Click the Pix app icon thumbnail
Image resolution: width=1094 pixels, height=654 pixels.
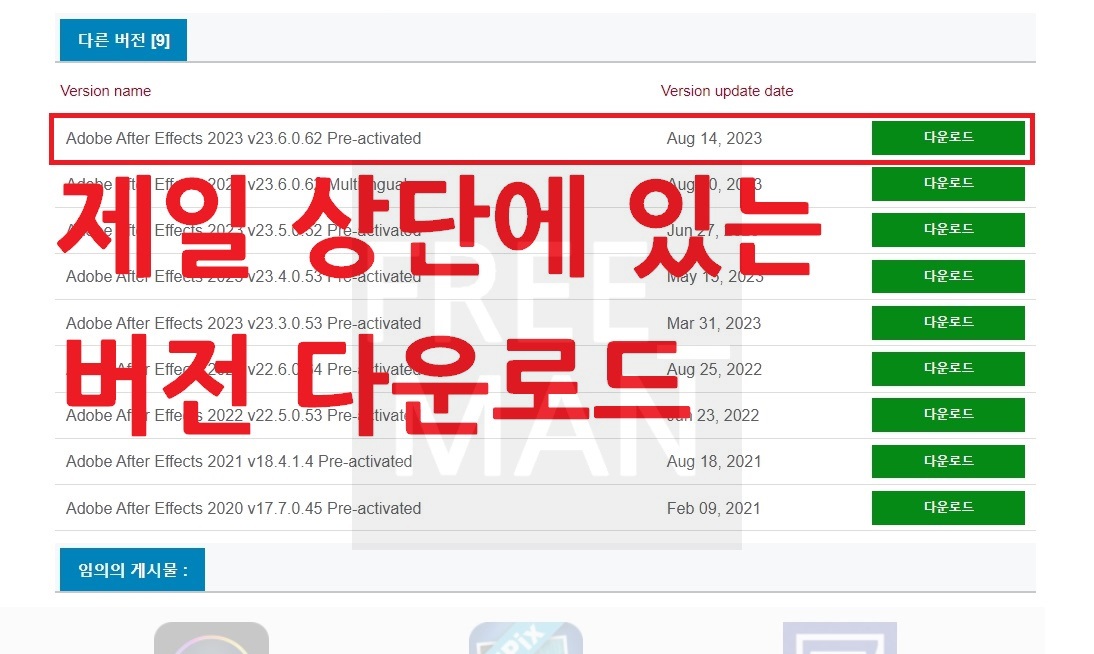click(524, 640)
